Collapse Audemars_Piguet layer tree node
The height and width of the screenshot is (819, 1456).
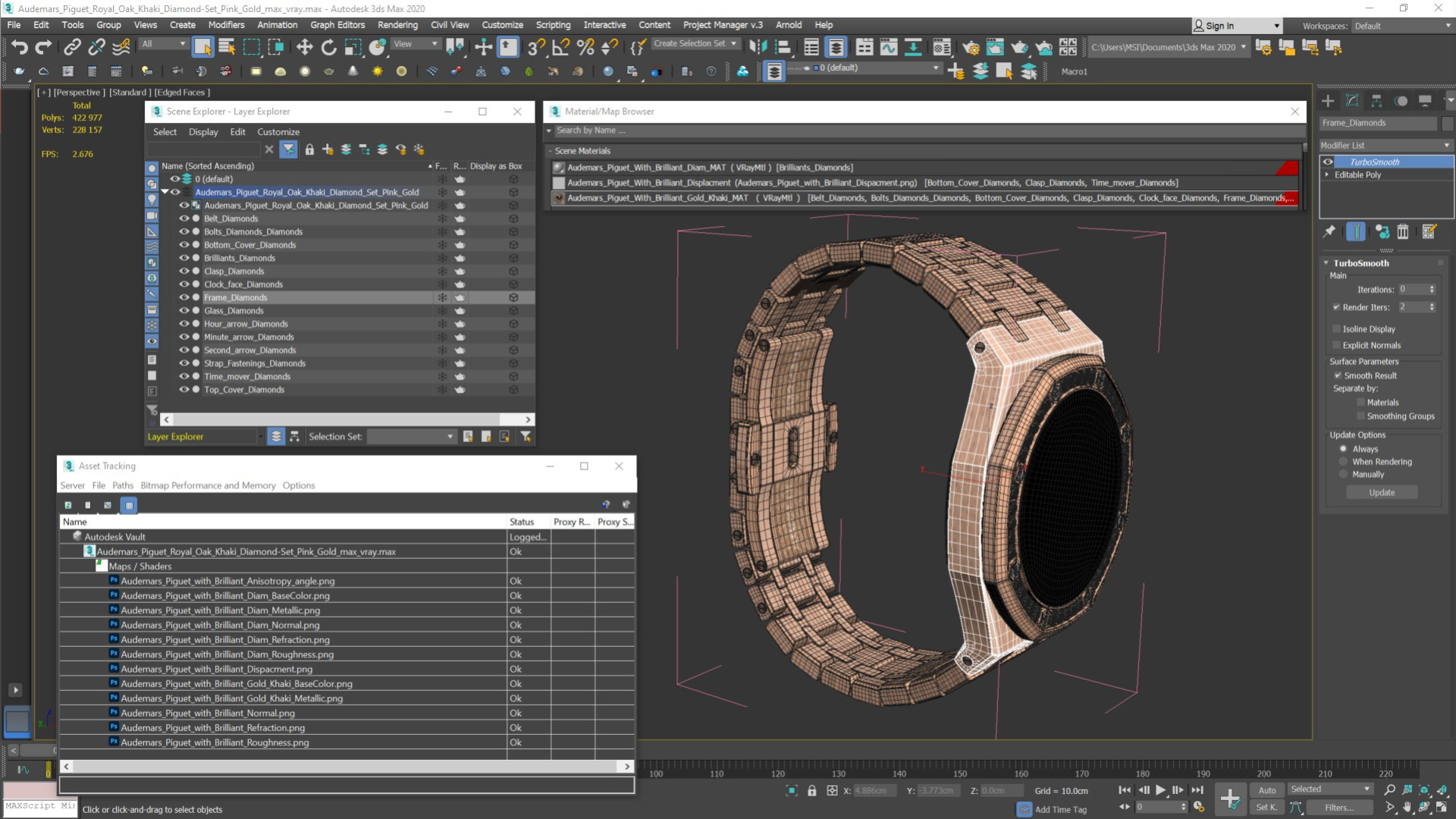click(x=165, y=192)
